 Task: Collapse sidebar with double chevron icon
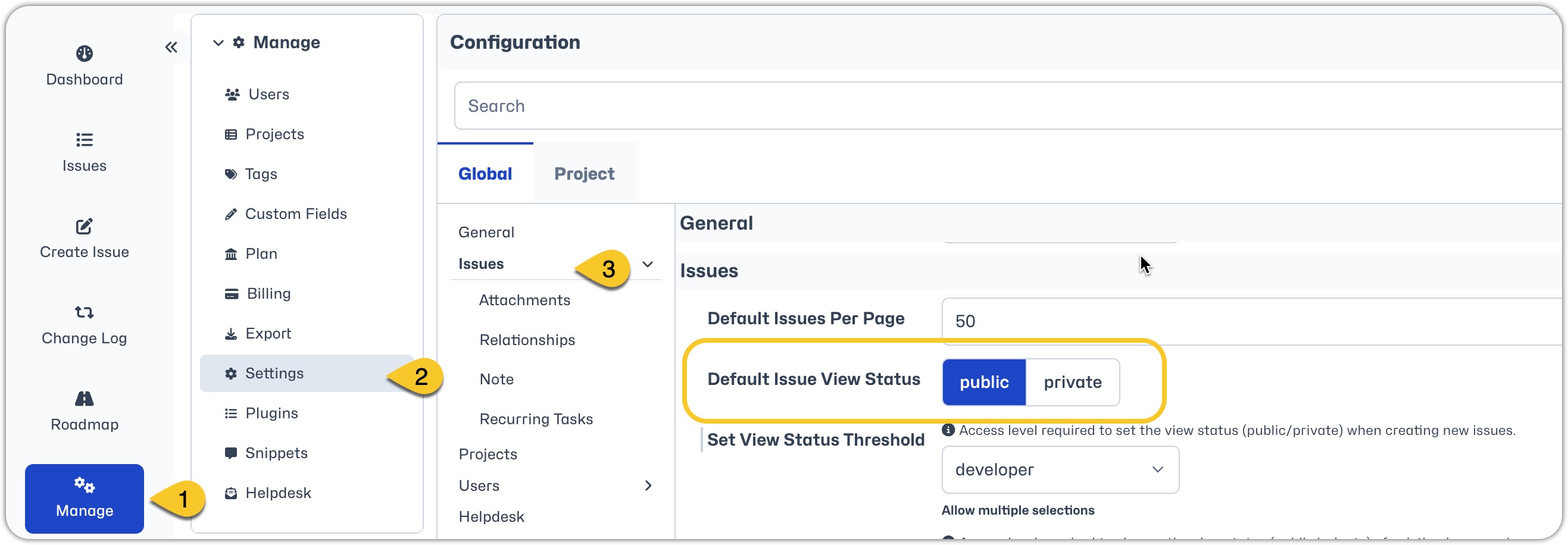(171, 47)
